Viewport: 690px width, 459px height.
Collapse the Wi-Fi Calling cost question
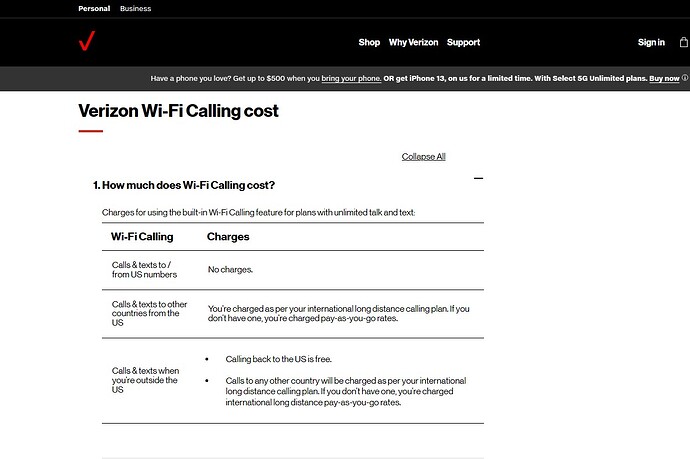tap(478, 178)
